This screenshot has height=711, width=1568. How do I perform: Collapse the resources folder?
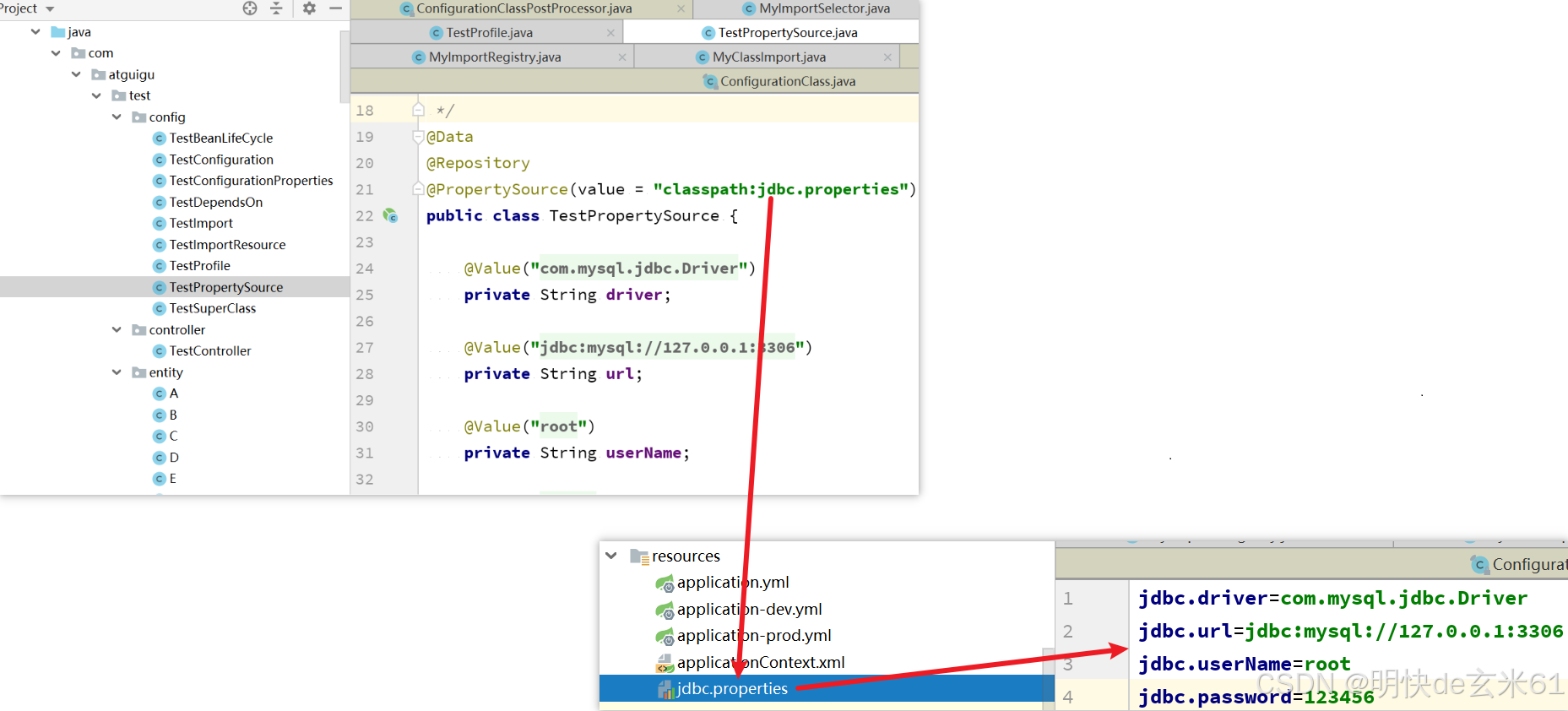click(611, 556)
